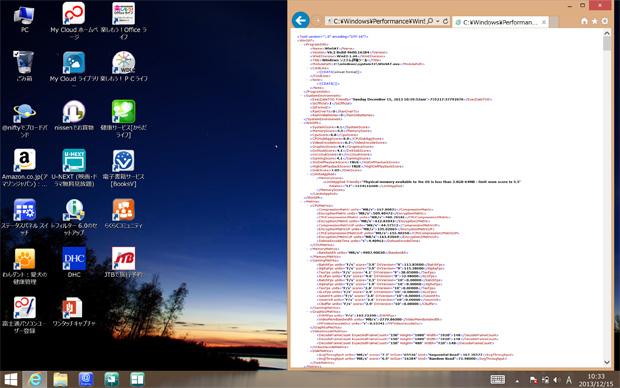Click the scroll up arrow in browser
Image resolution: width=620 pixels, height=388 pixels.
tap(607, 34)
